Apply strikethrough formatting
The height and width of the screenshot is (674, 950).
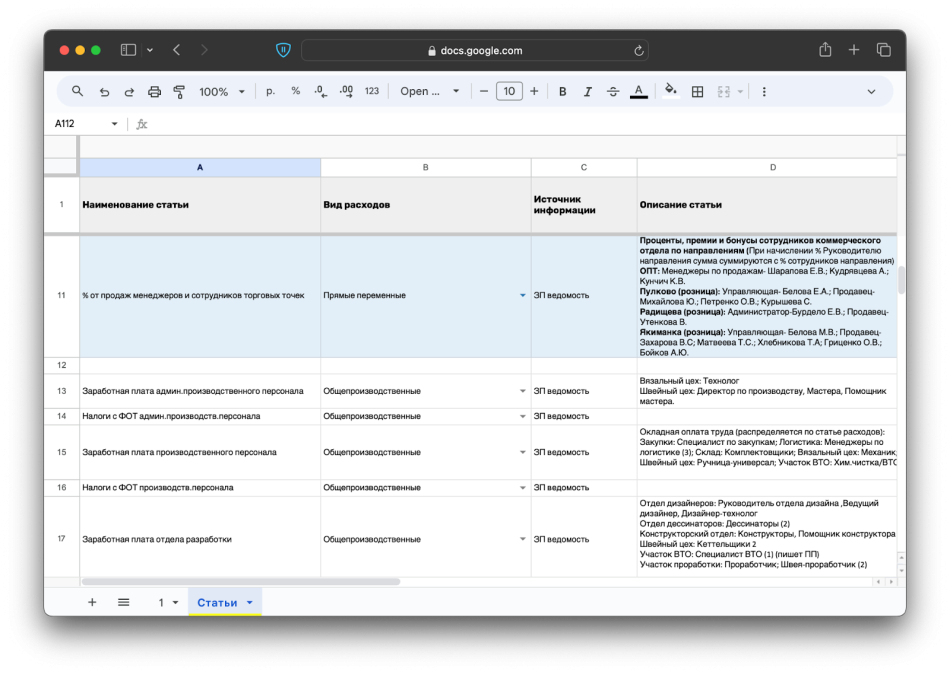[x=613, y=91]
